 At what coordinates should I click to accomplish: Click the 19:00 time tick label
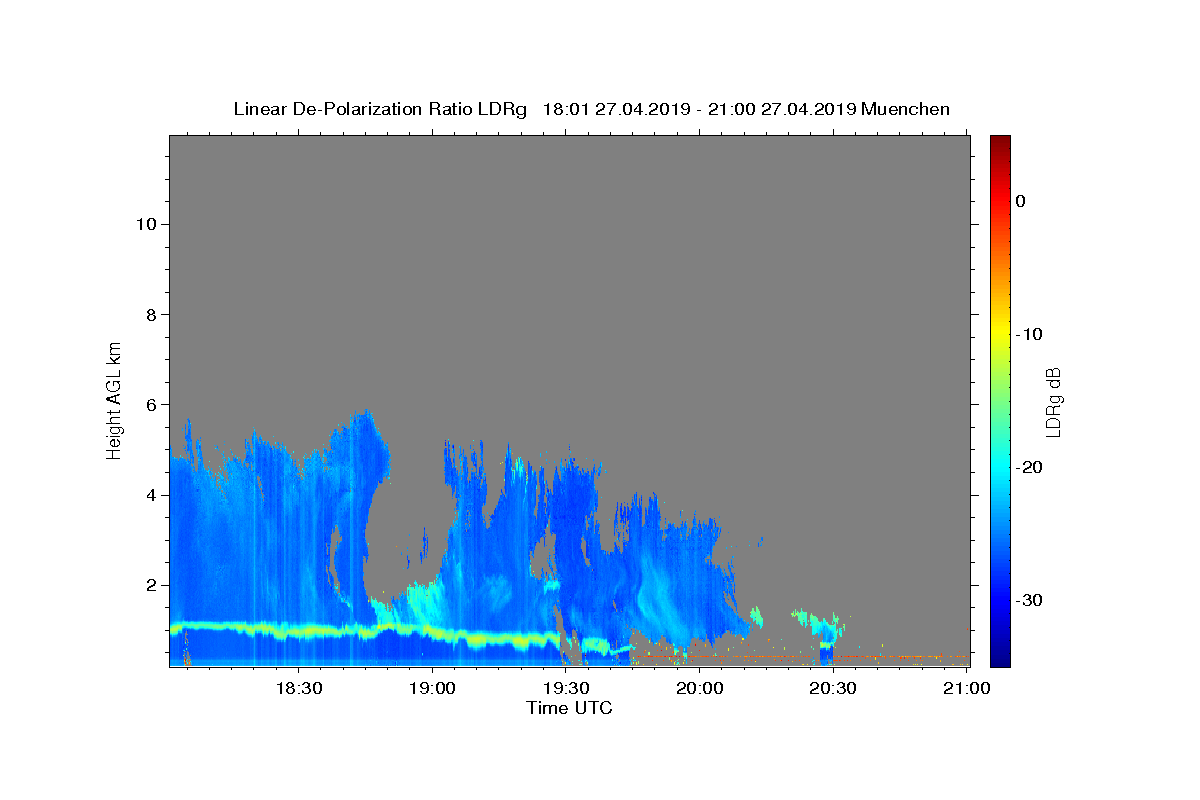point(432,688)
